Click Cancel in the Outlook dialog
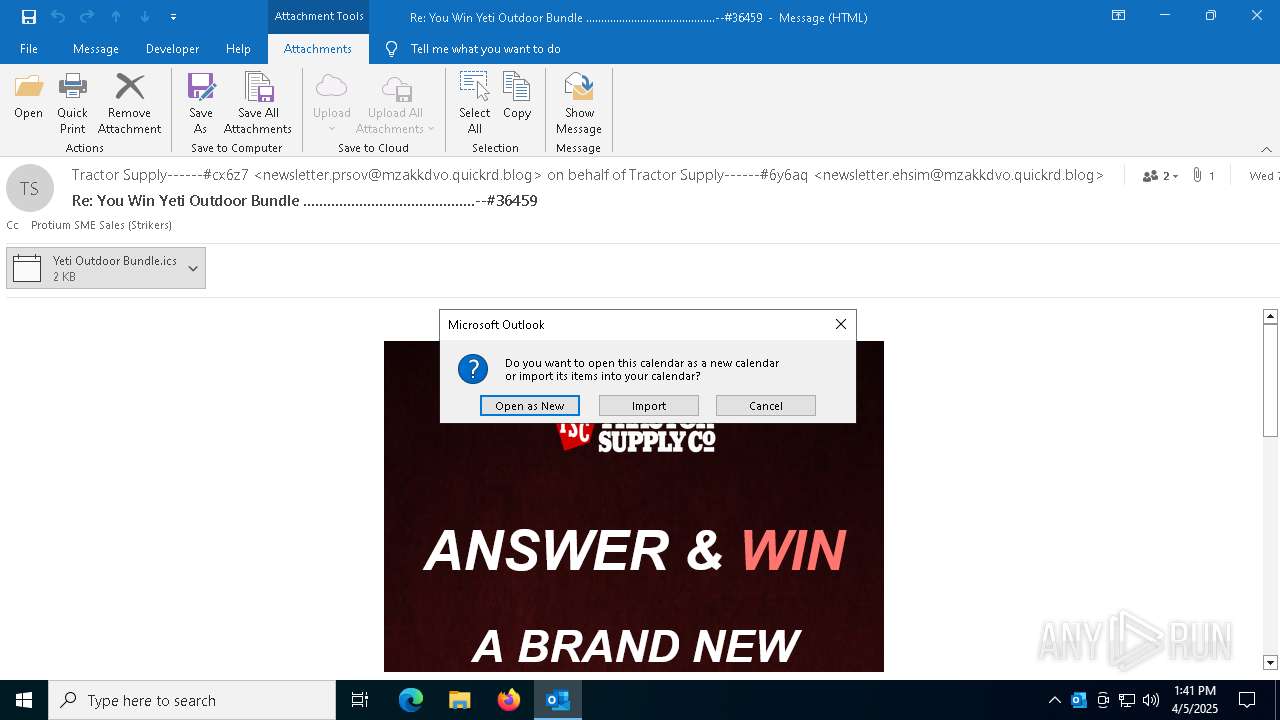1280x720 pixels. [x=766, y=406]
